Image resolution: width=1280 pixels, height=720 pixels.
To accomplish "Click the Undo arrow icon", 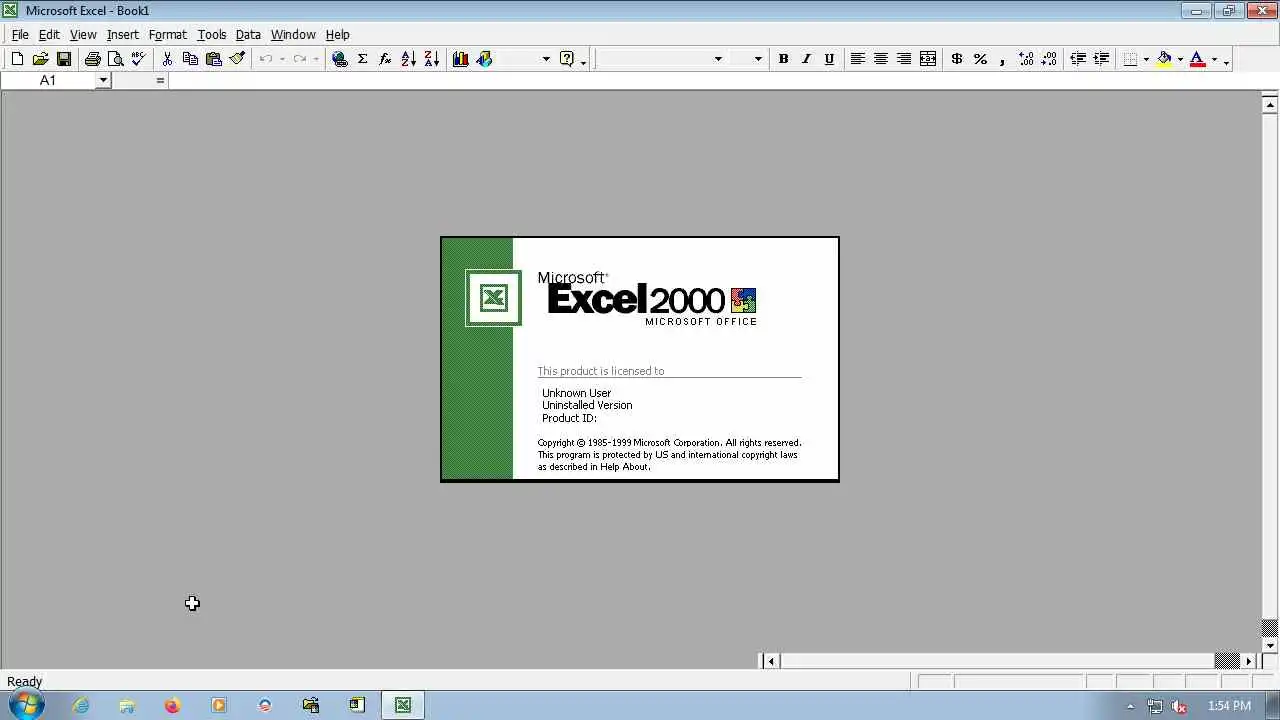I will point(266,59).
